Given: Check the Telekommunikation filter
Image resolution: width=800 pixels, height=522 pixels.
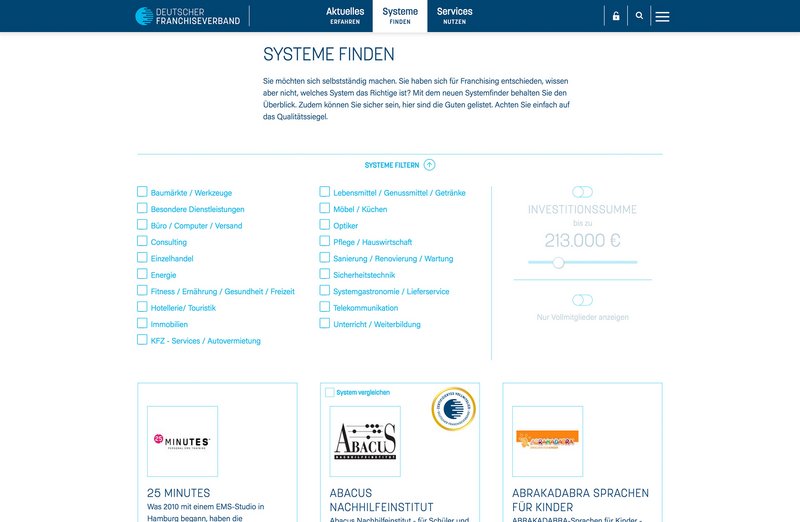Looking at the screenshot, I should coord(325,307).
